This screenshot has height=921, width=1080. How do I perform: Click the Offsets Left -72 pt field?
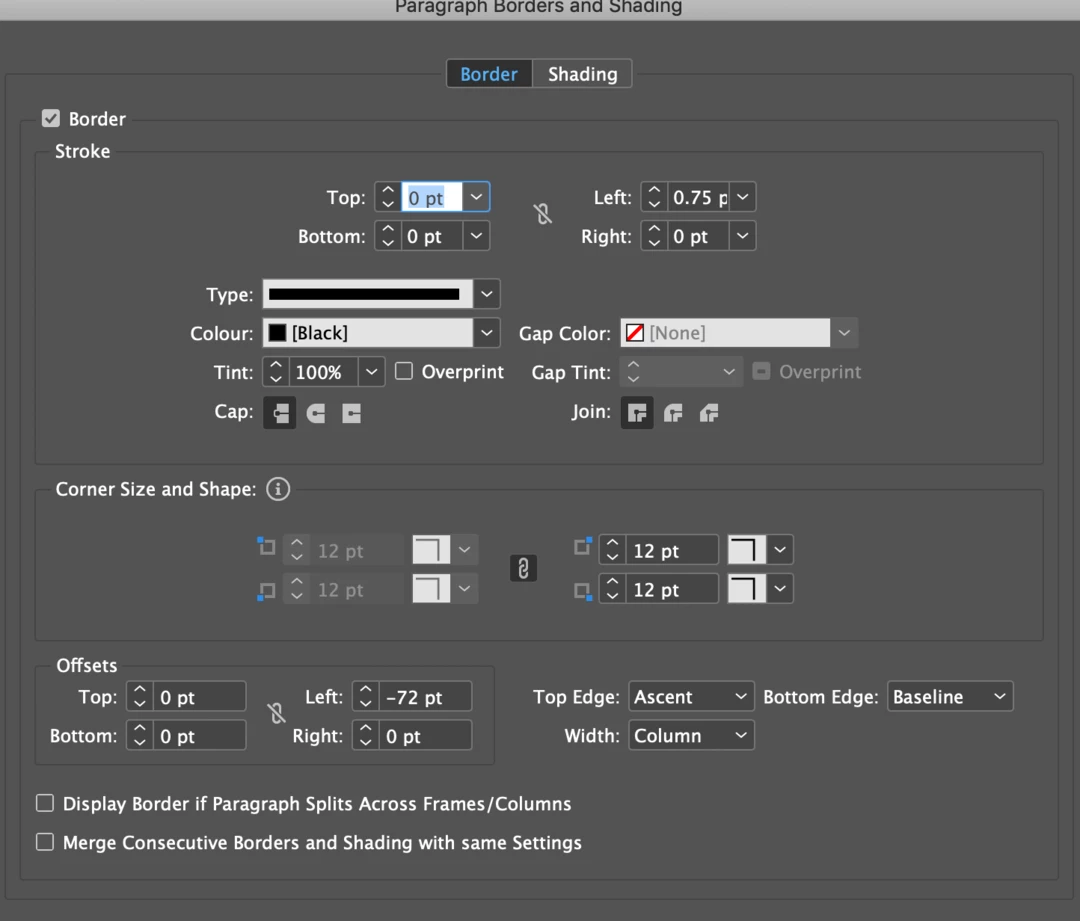[x=425, y=696]
